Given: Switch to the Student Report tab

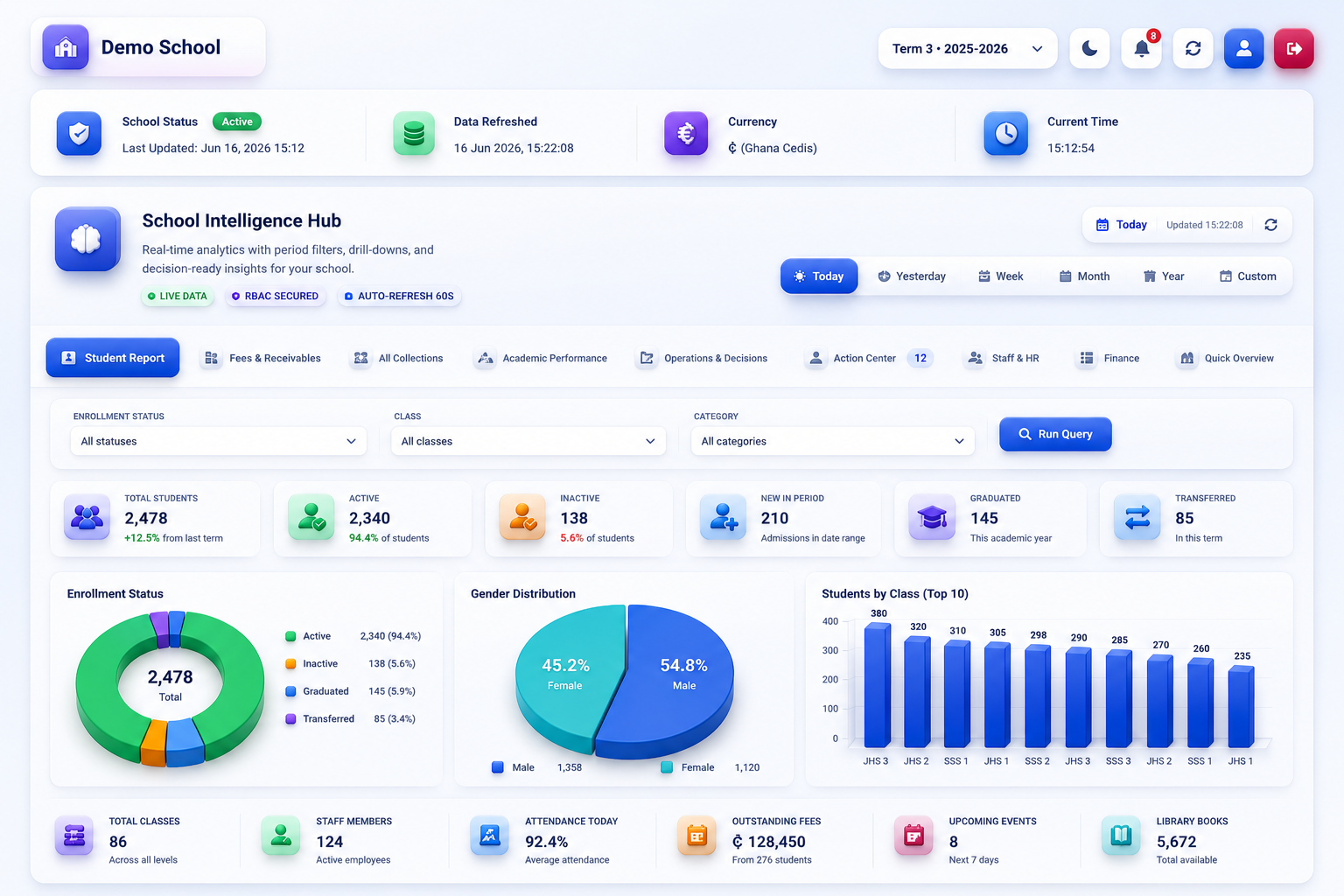Looking at the screenshot, I should (x=113, y=358).
